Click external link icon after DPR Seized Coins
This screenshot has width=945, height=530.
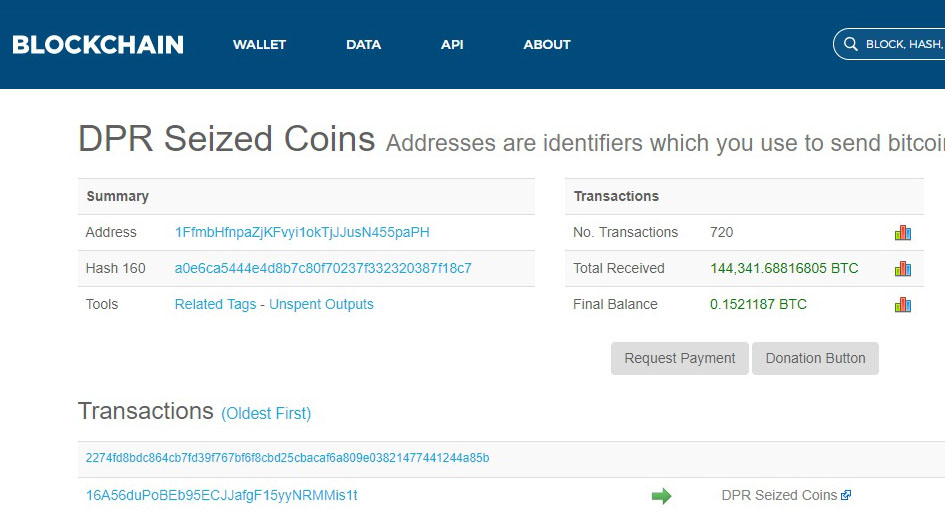click(846, 495)
